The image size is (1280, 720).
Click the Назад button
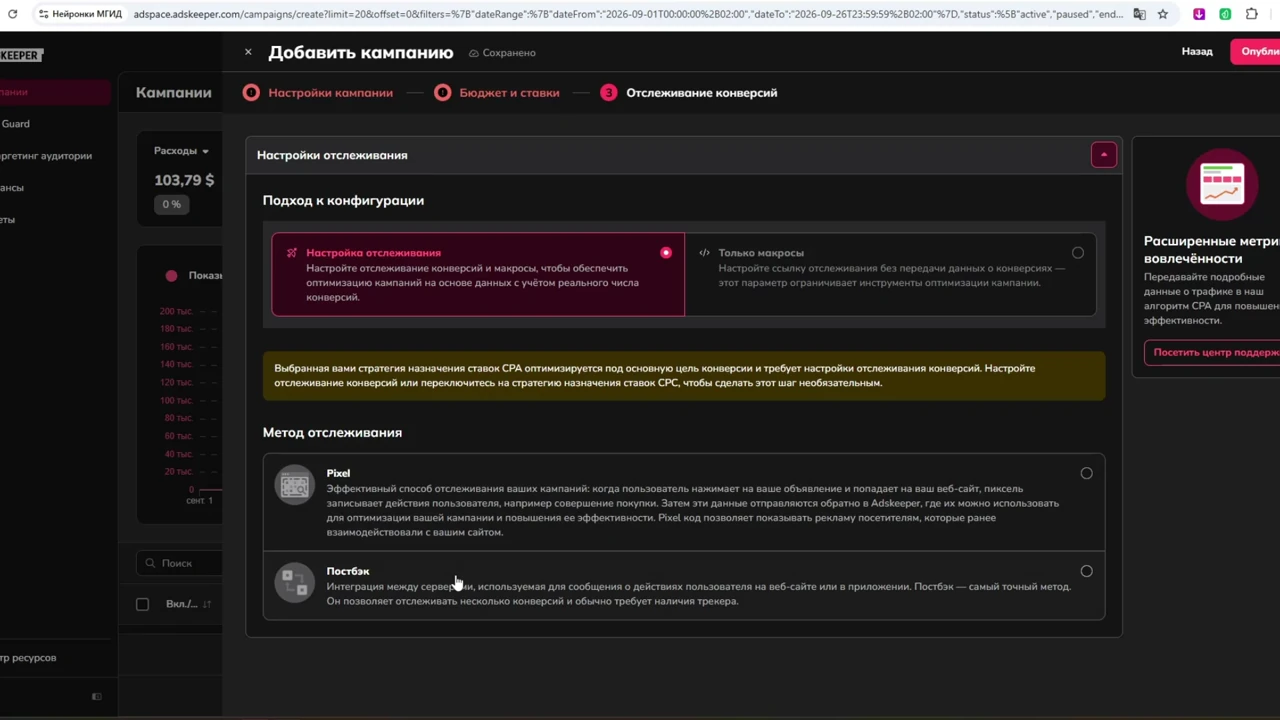[1197, 52]
